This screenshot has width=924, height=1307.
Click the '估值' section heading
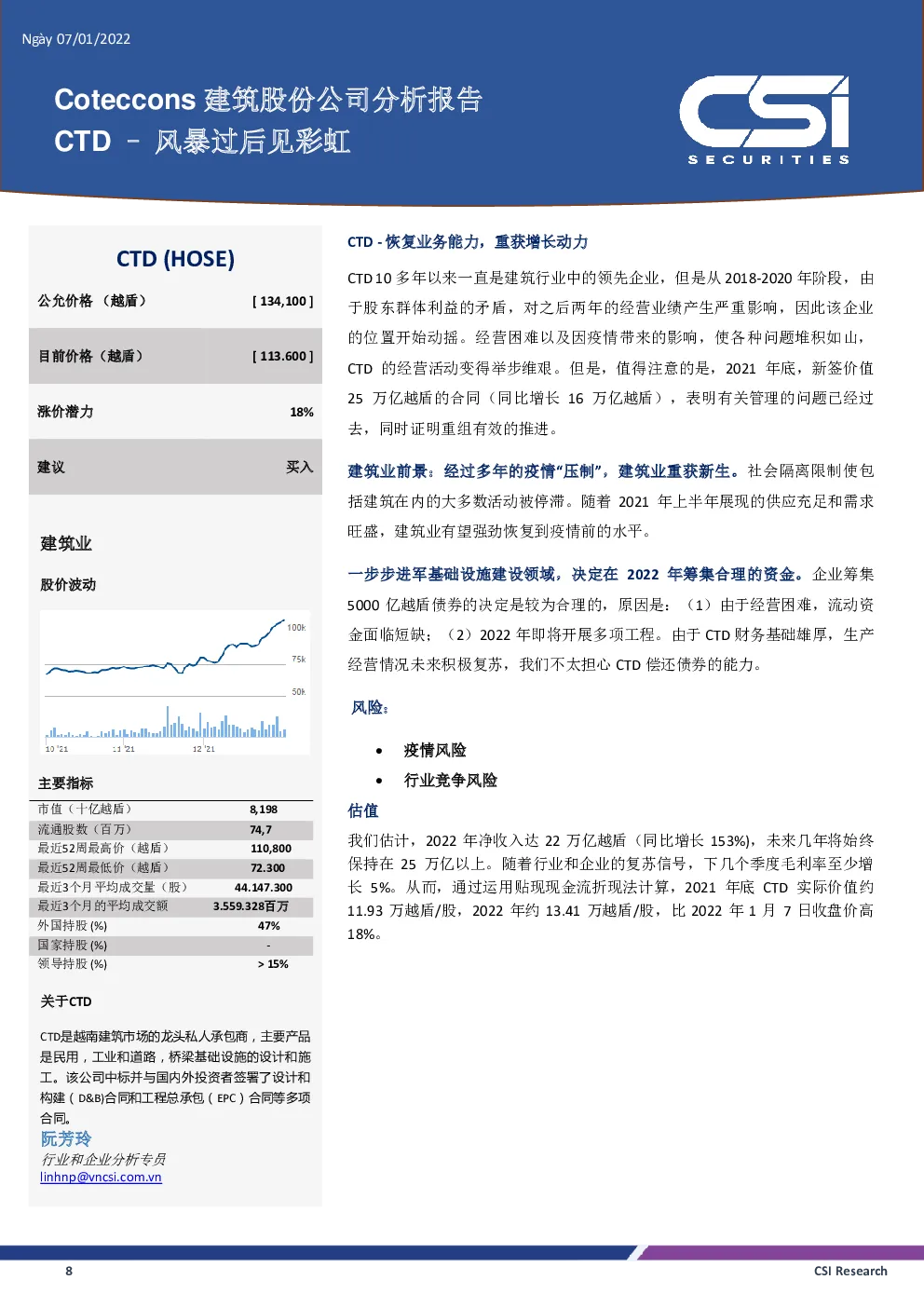click(x=363, y=810)
